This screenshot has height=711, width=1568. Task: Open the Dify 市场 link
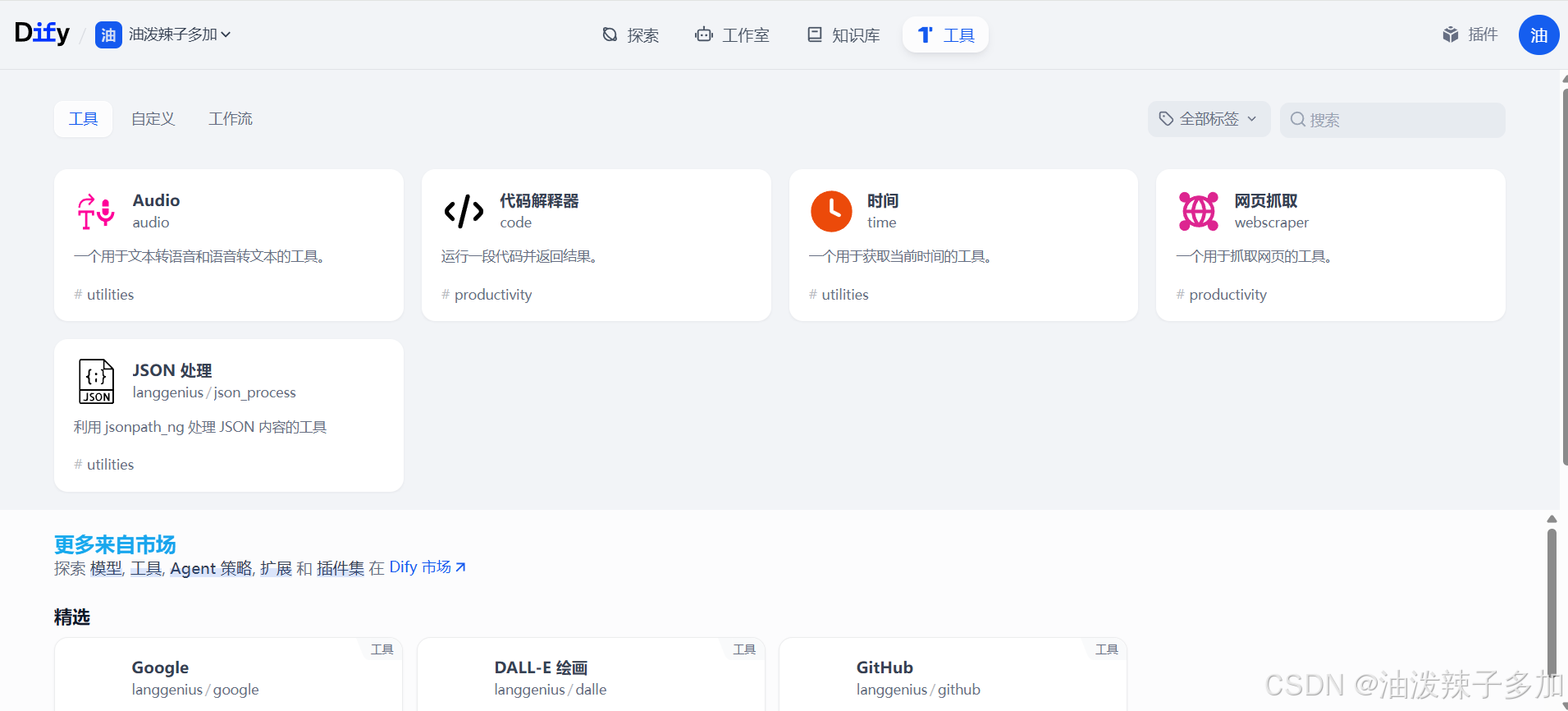[427, 567]
